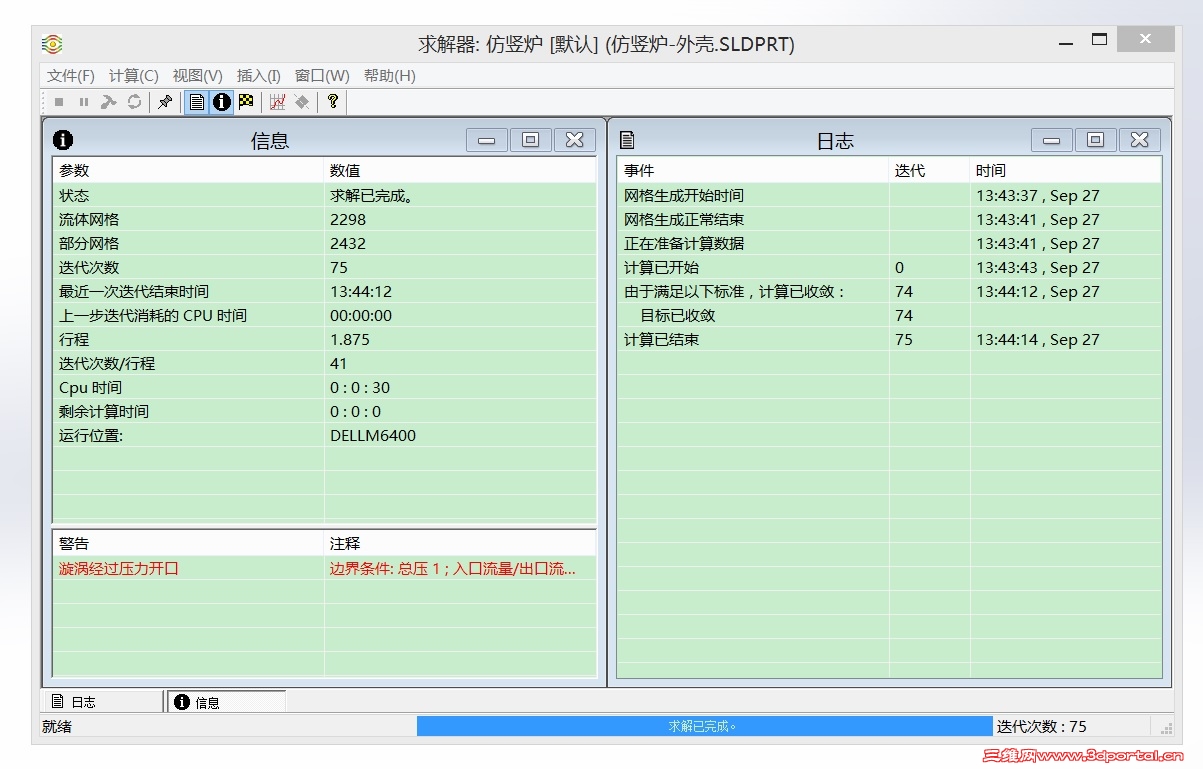Open the 窗口(W) menu

[322, 76]
